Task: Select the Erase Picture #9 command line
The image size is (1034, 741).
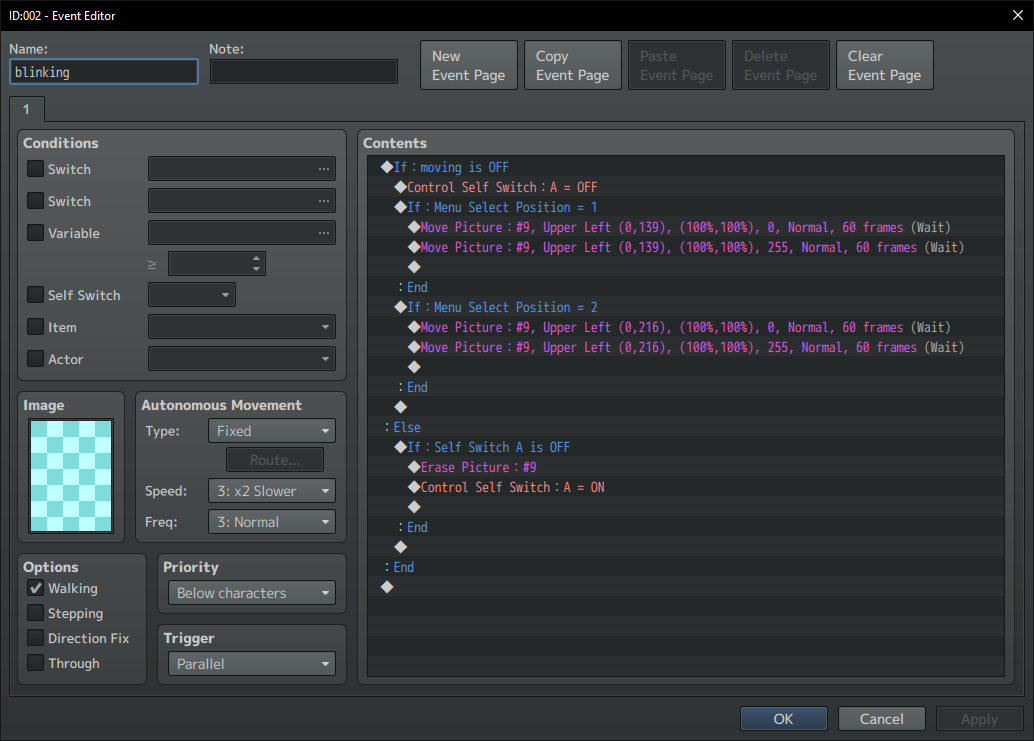Action: [478, 467]
